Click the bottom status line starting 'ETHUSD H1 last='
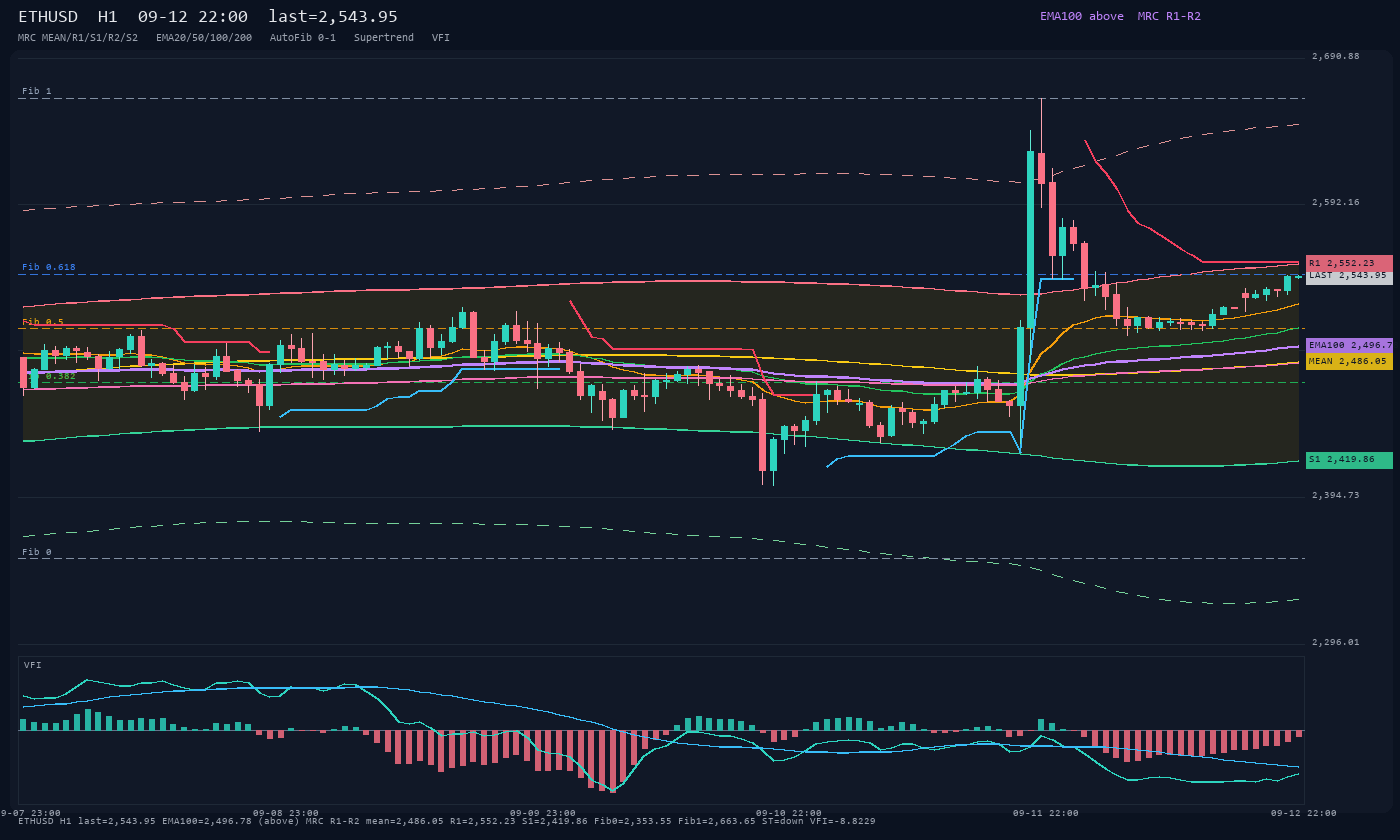The width and height of the screenshot is (1400, 840). point(447,822)
